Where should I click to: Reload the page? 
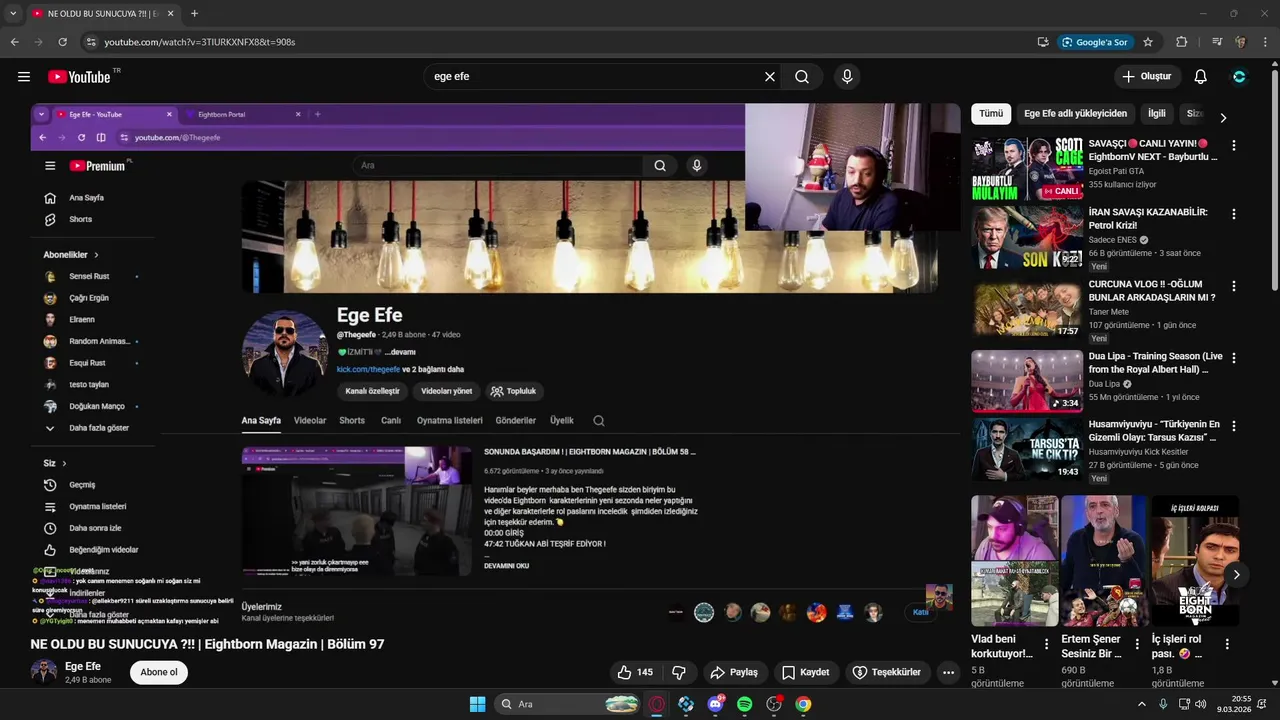pos(62,42)
